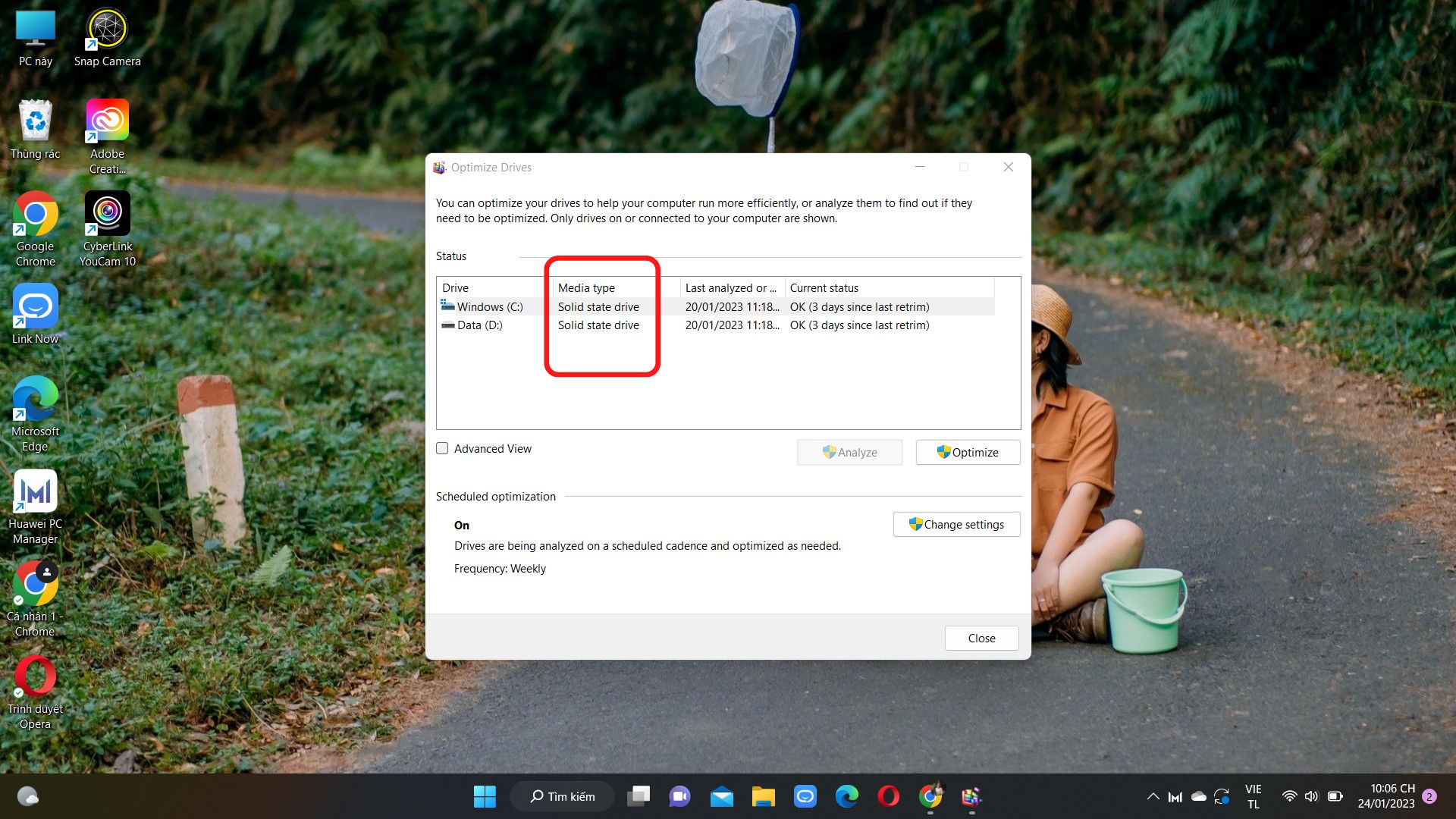This screenshot has height=819, width=1456.
Task: Open Opera browser from the taskbar
Action: tap(888, 796)
